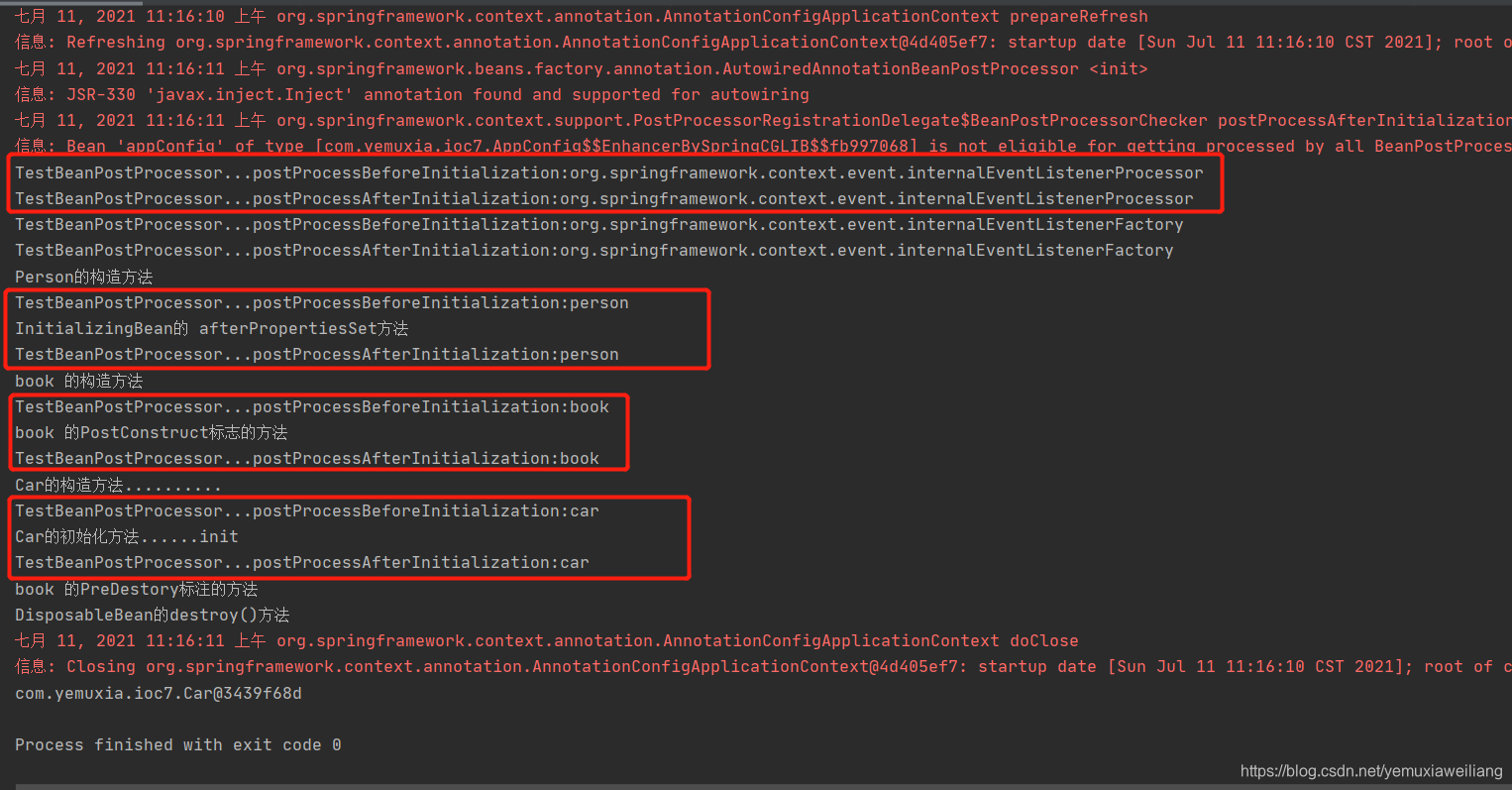The image size is (1512, 790).
Task: Select the line starting 'Refreshing org.springframework.context'
Action: (763, 43)
